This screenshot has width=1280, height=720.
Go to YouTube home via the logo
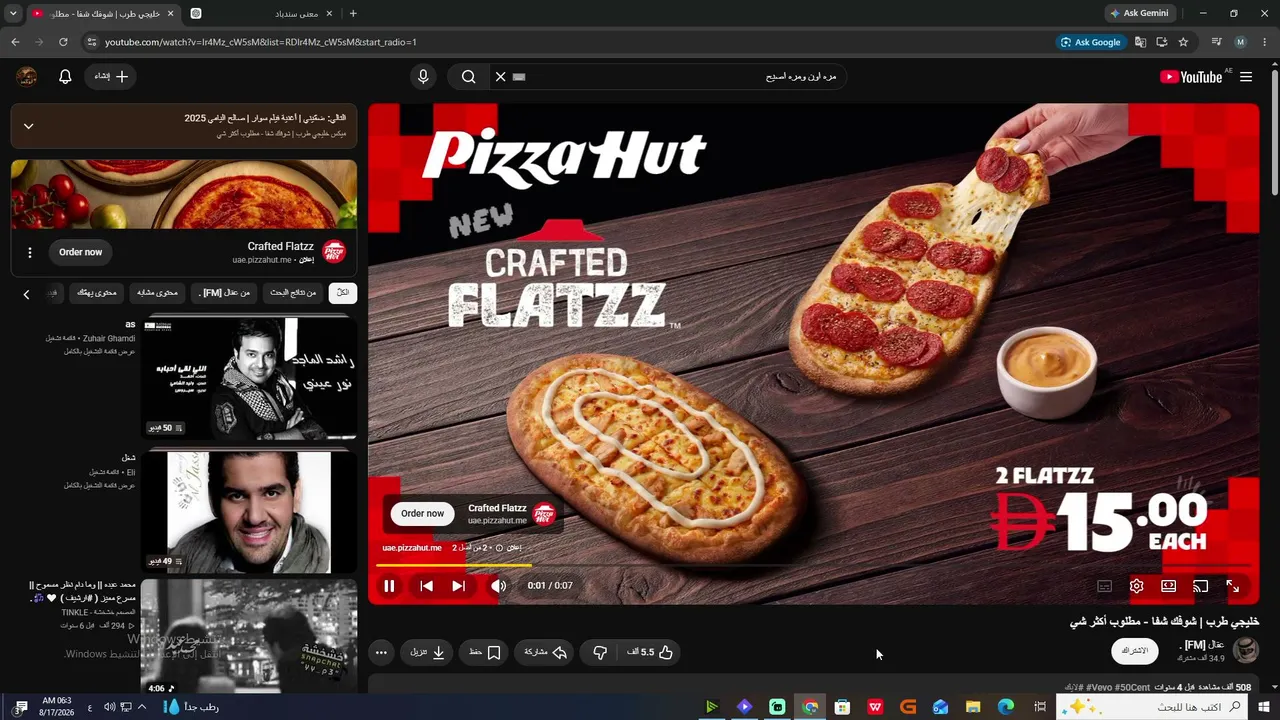[x=1192, y=77]
